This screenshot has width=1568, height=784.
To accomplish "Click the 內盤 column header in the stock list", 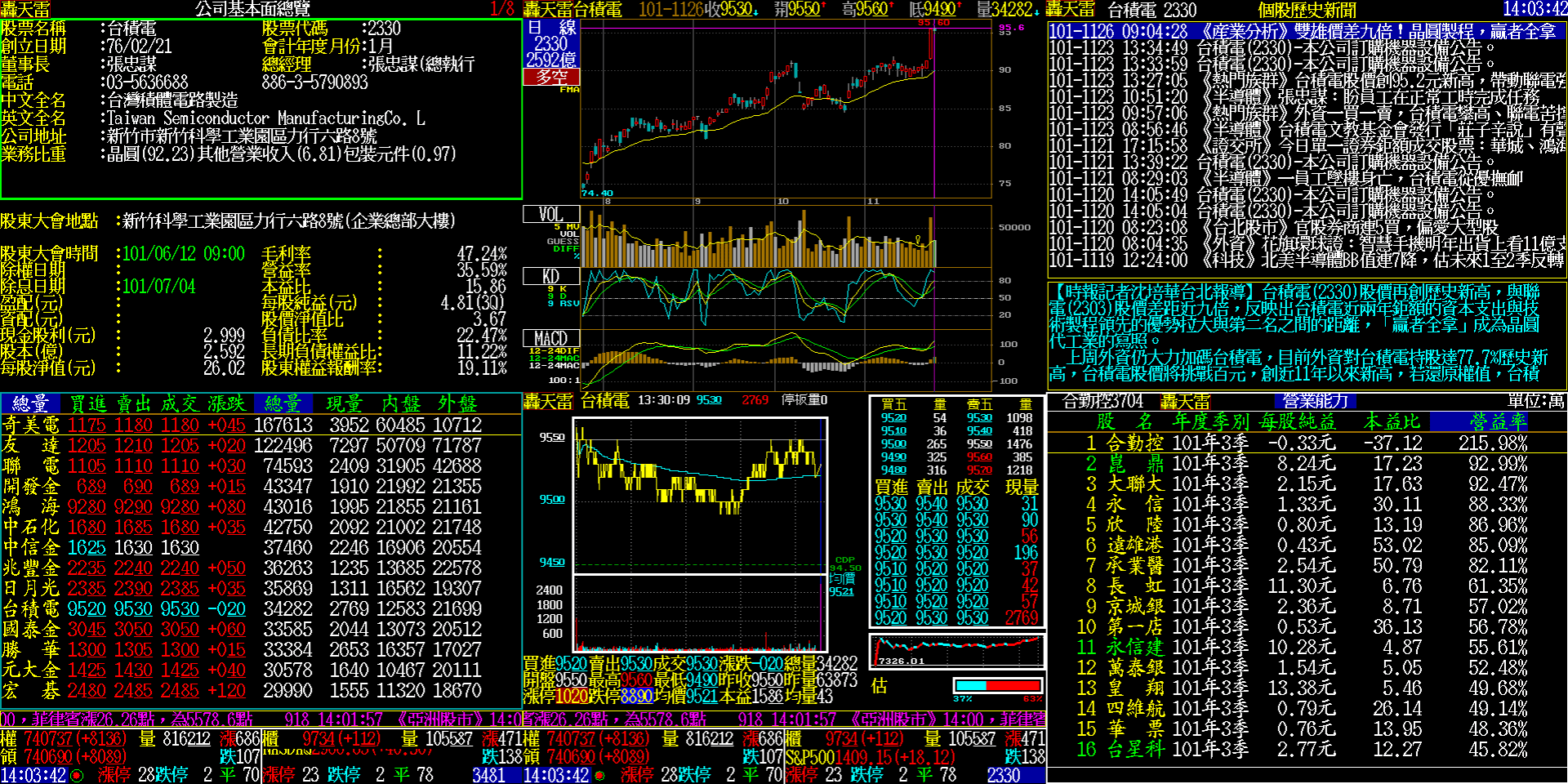I will [x=402, y=403].
